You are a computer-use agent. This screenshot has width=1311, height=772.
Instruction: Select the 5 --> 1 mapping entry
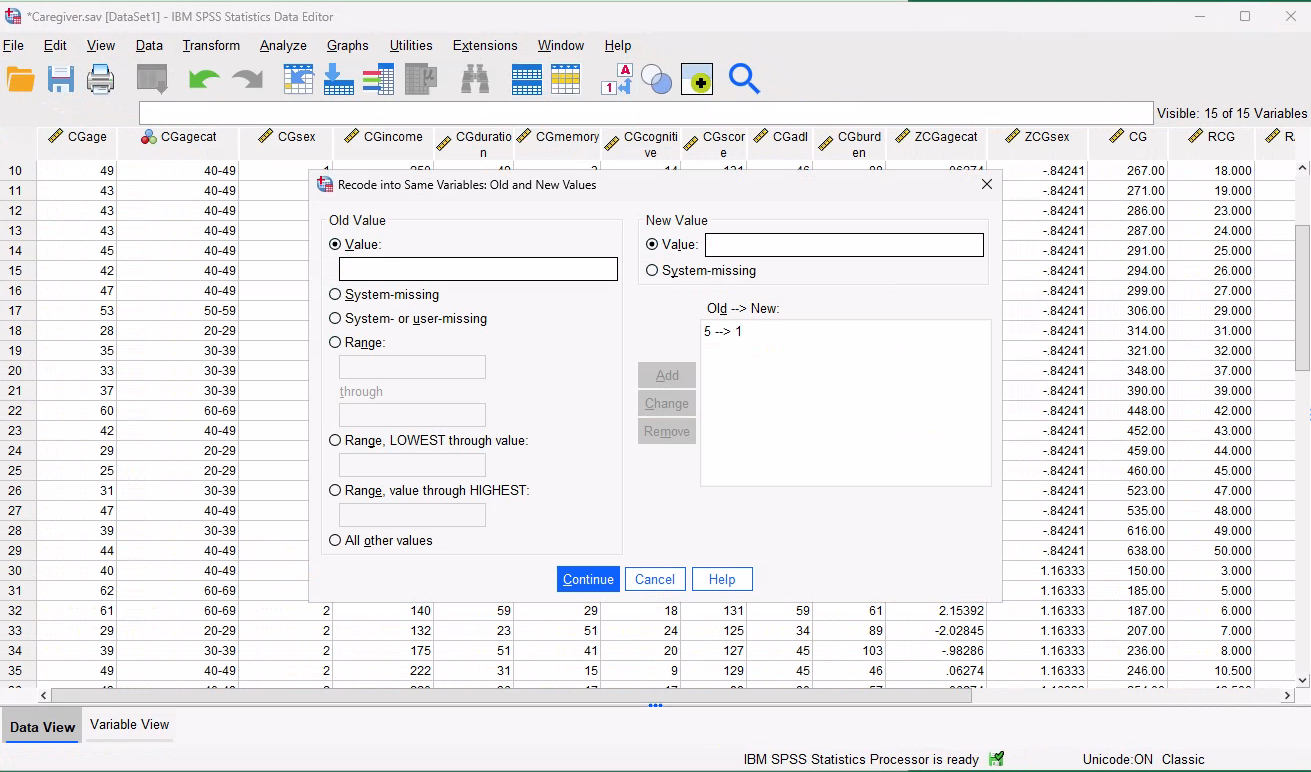723,332
